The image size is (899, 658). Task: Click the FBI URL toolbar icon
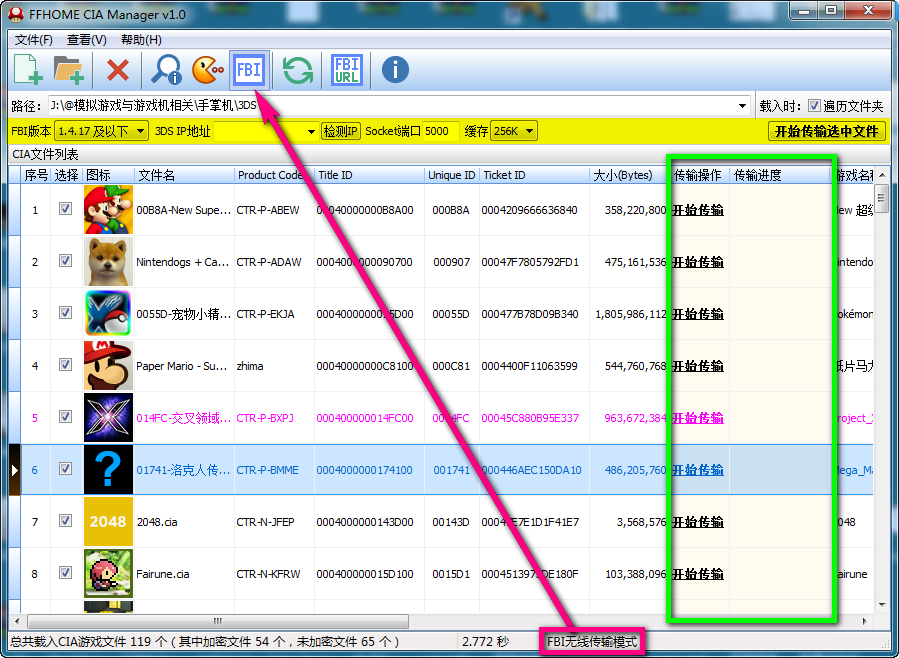(x=347, y=70)
